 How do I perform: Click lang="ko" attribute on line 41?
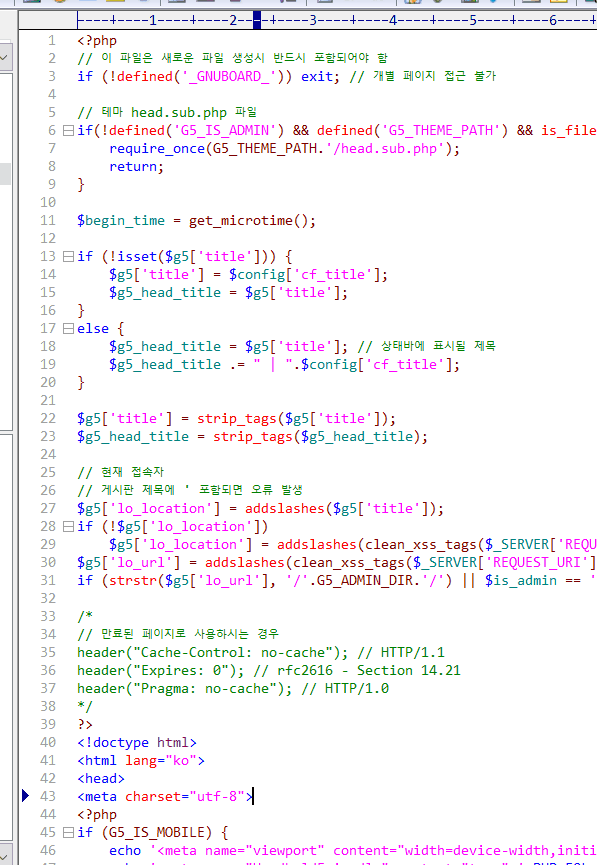tap(161, 761)
